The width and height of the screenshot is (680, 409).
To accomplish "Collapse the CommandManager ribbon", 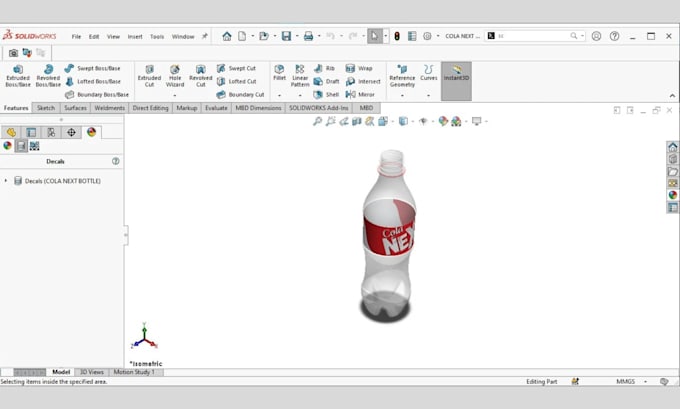I will point(672,95).
